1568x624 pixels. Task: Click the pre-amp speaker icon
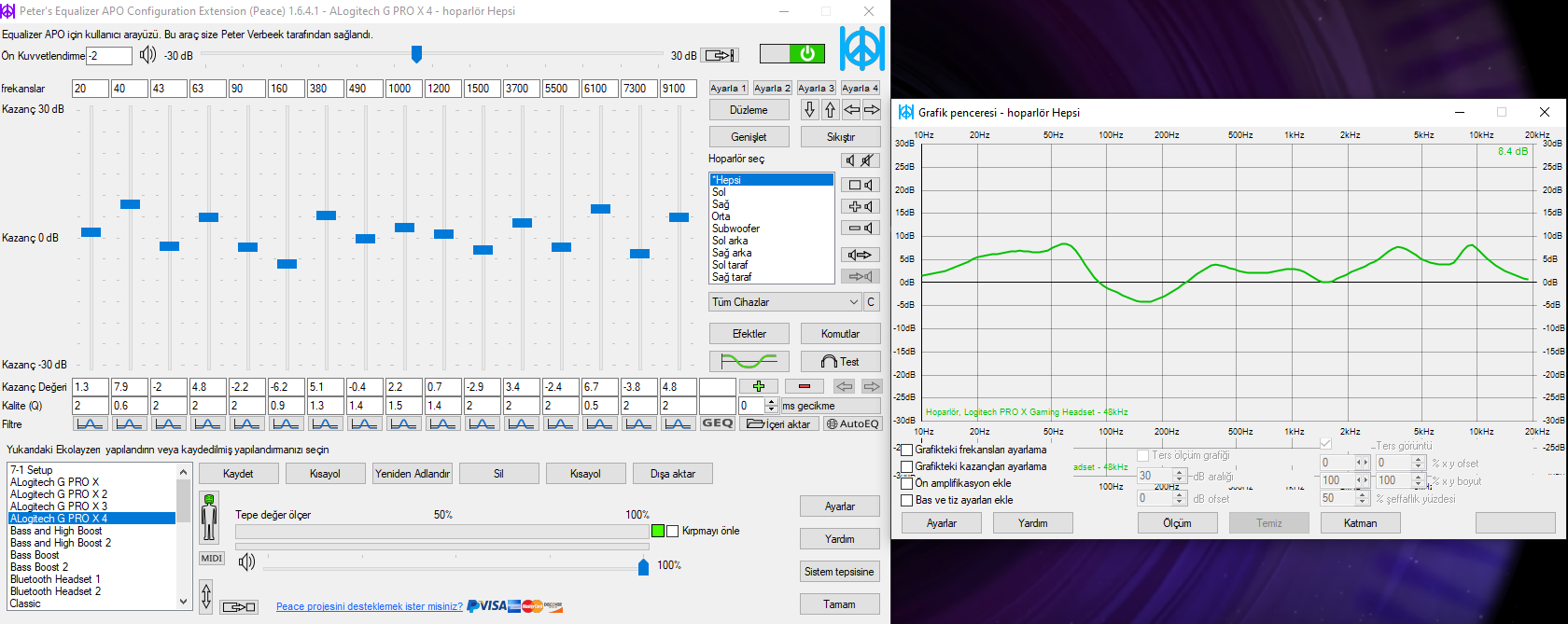147,55
